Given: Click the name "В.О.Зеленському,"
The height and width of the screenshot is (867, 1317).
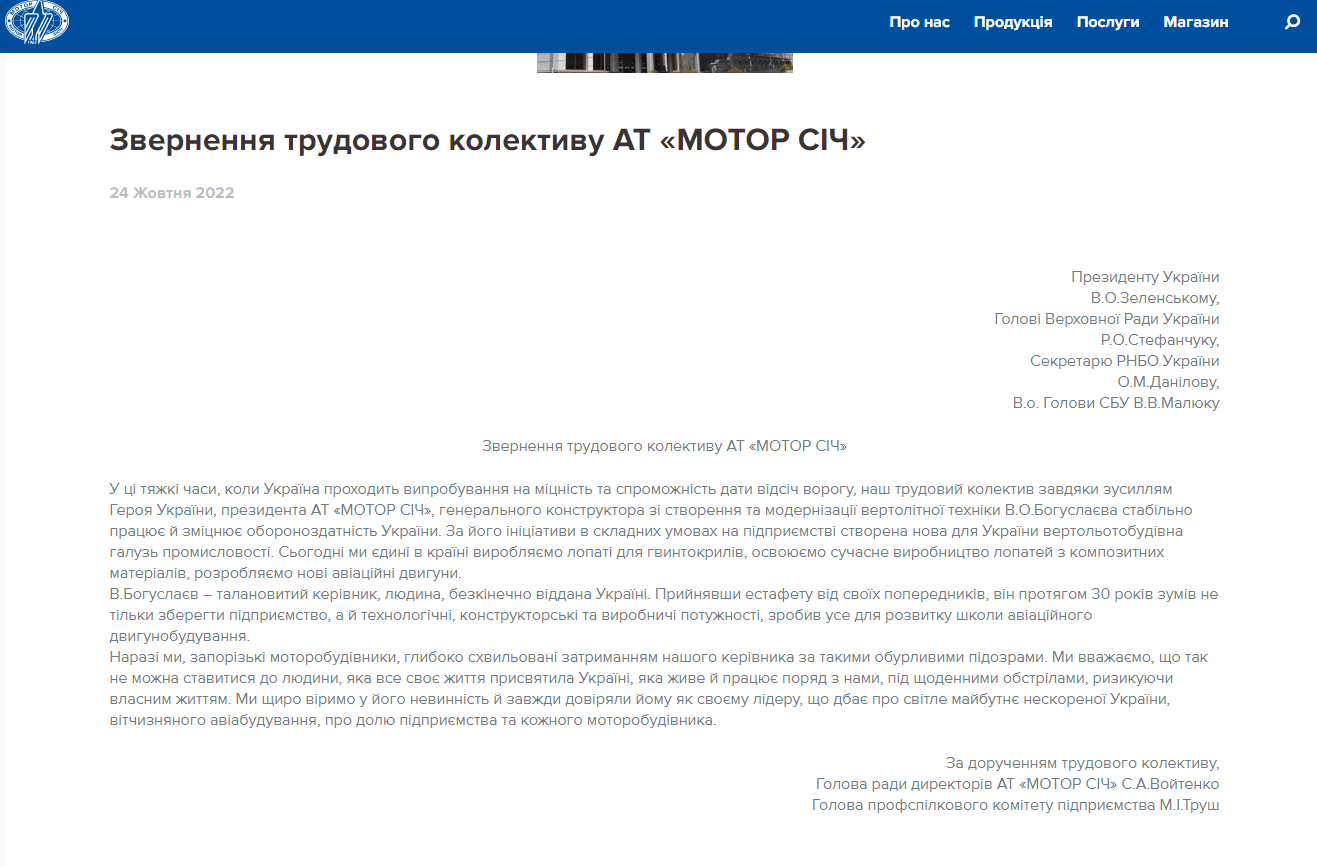Looking at the screenshot, I should point(1155,298).
